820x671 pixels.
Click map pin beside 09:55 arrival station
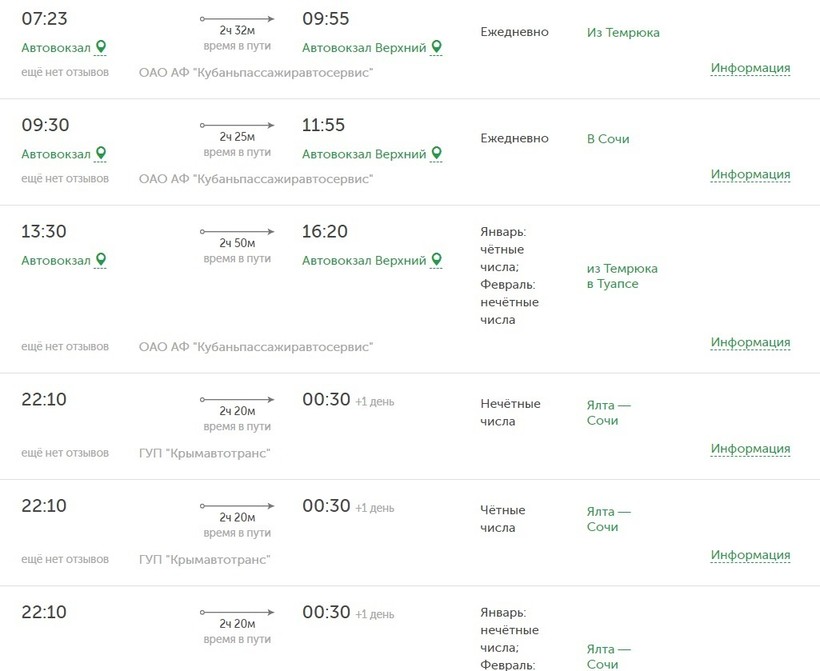tap(437, 47)
